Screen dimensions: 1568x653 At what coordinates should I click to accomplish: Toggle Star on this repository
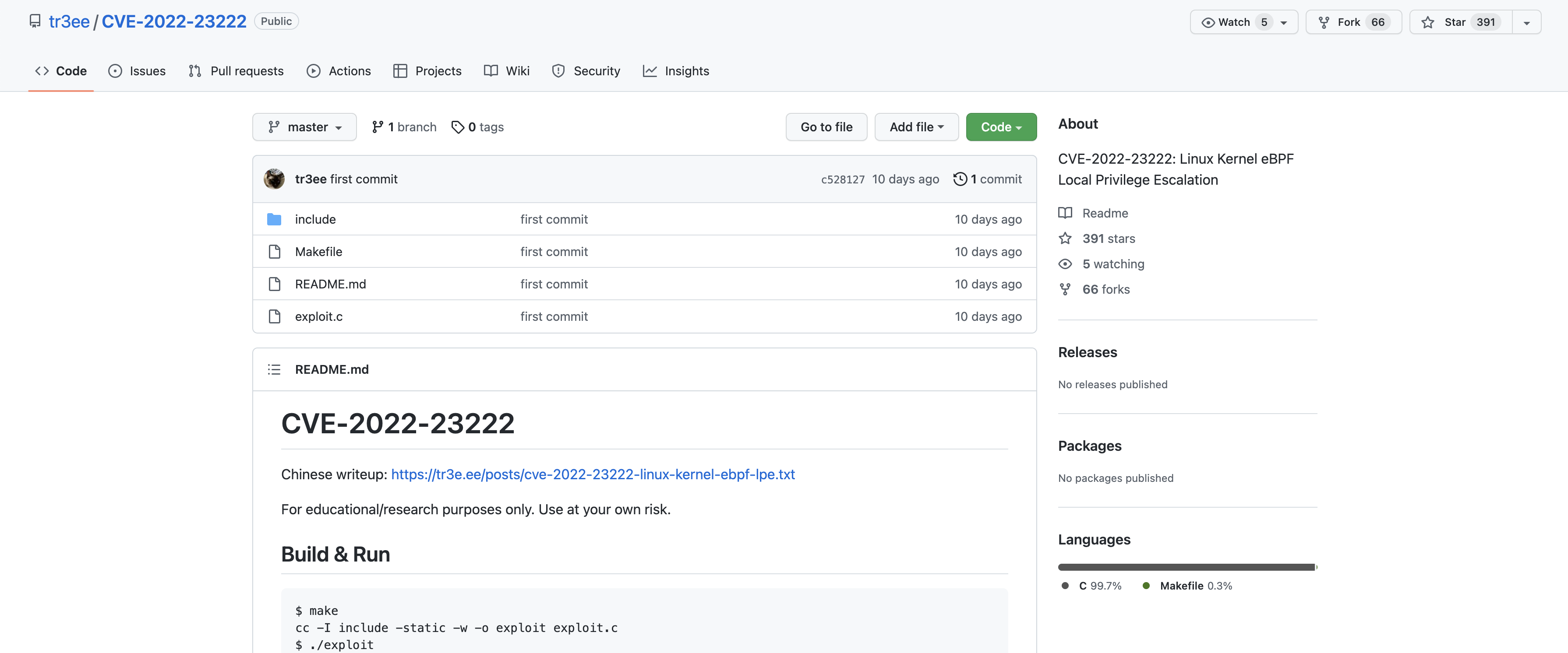tap(1460, 22)
